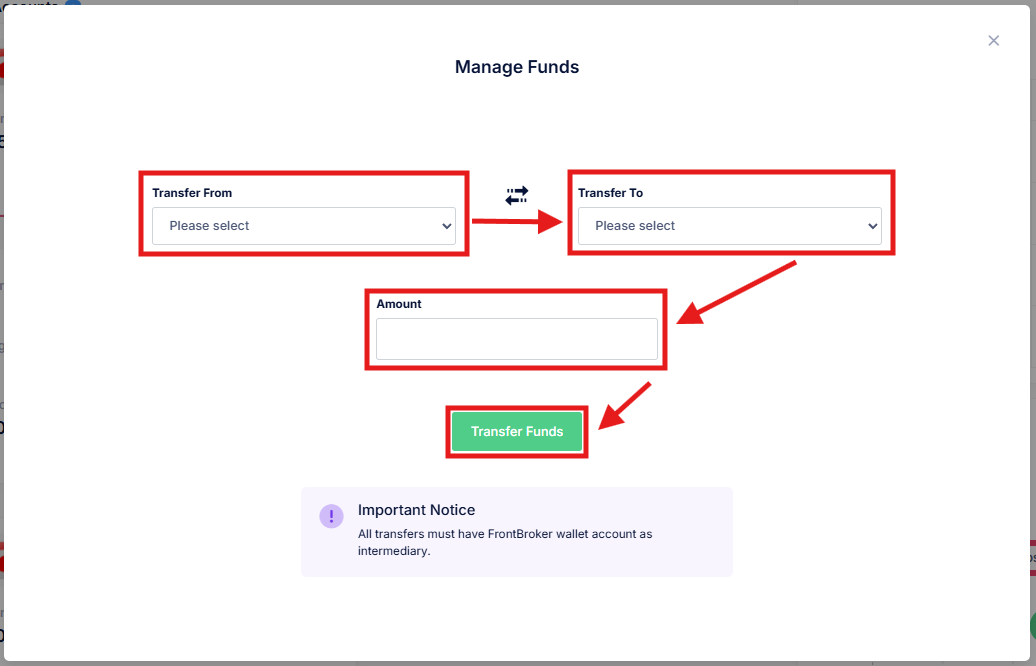Viewport: 1036px width, 666px height.
Task: Open the Transfer From dropdown
Action: point(303,226)
